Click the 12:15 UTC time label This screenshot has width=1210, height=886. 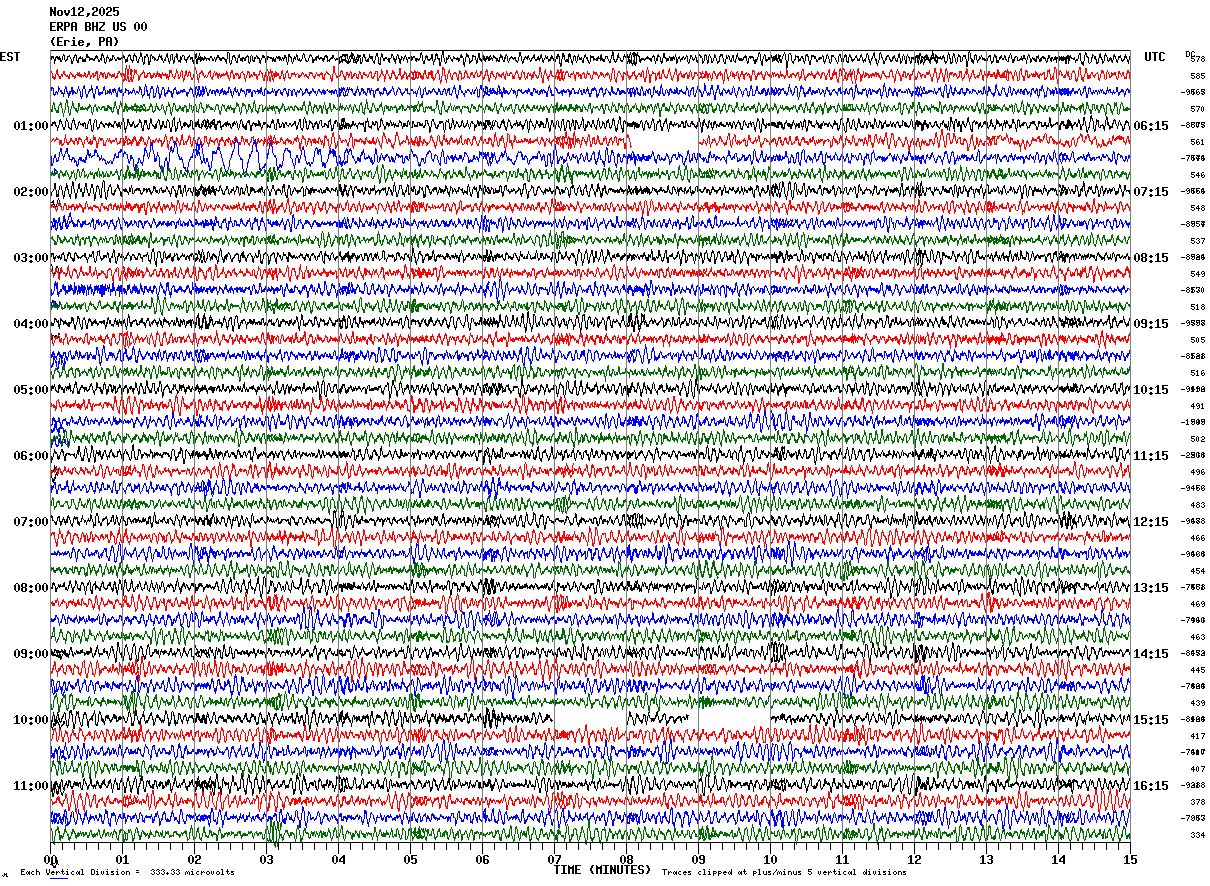[1151, 522]
